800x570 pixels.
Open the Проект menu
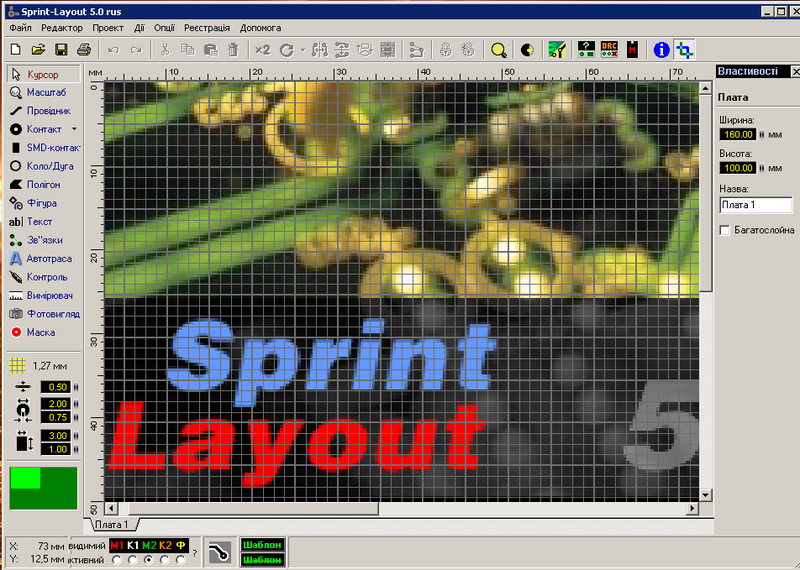point(108,28)
